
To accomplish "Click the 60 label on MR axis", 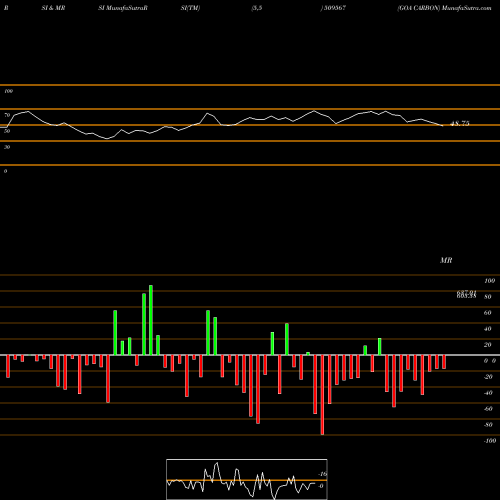I will pos(488,313).
